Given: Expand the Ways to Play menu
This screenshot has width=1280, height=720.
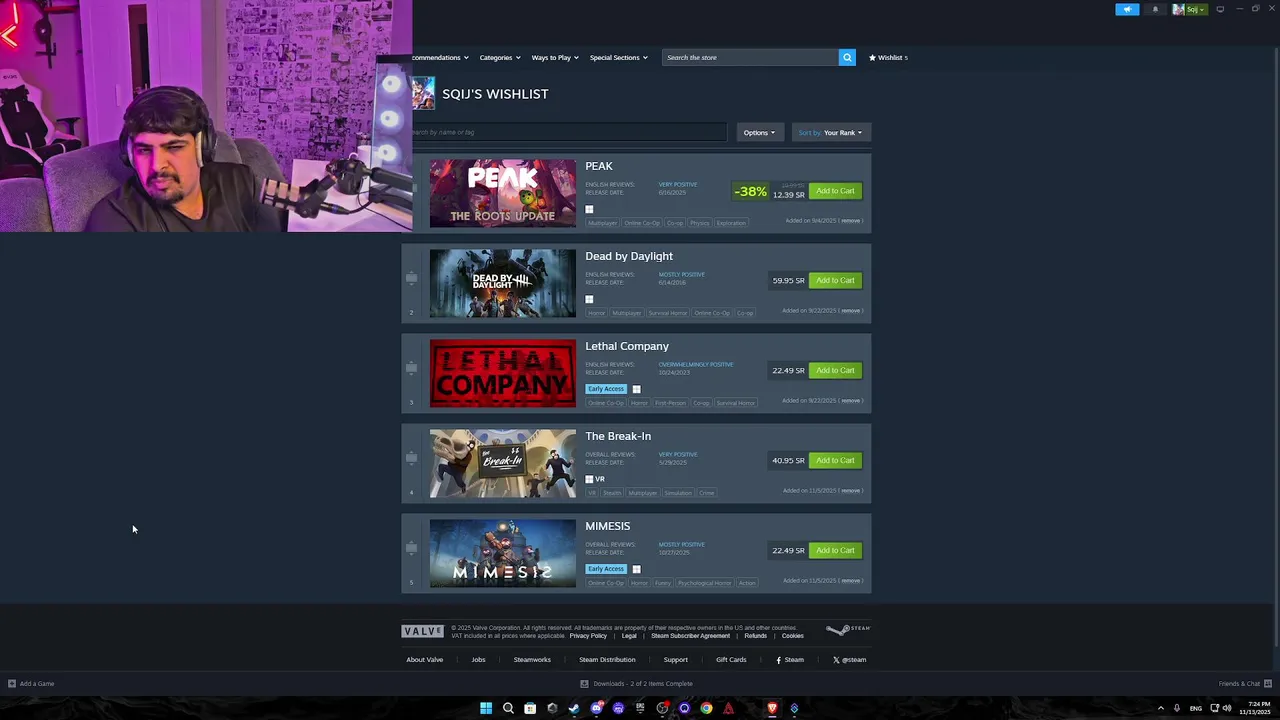Looking at the screenshot, I should pos(555,57).
